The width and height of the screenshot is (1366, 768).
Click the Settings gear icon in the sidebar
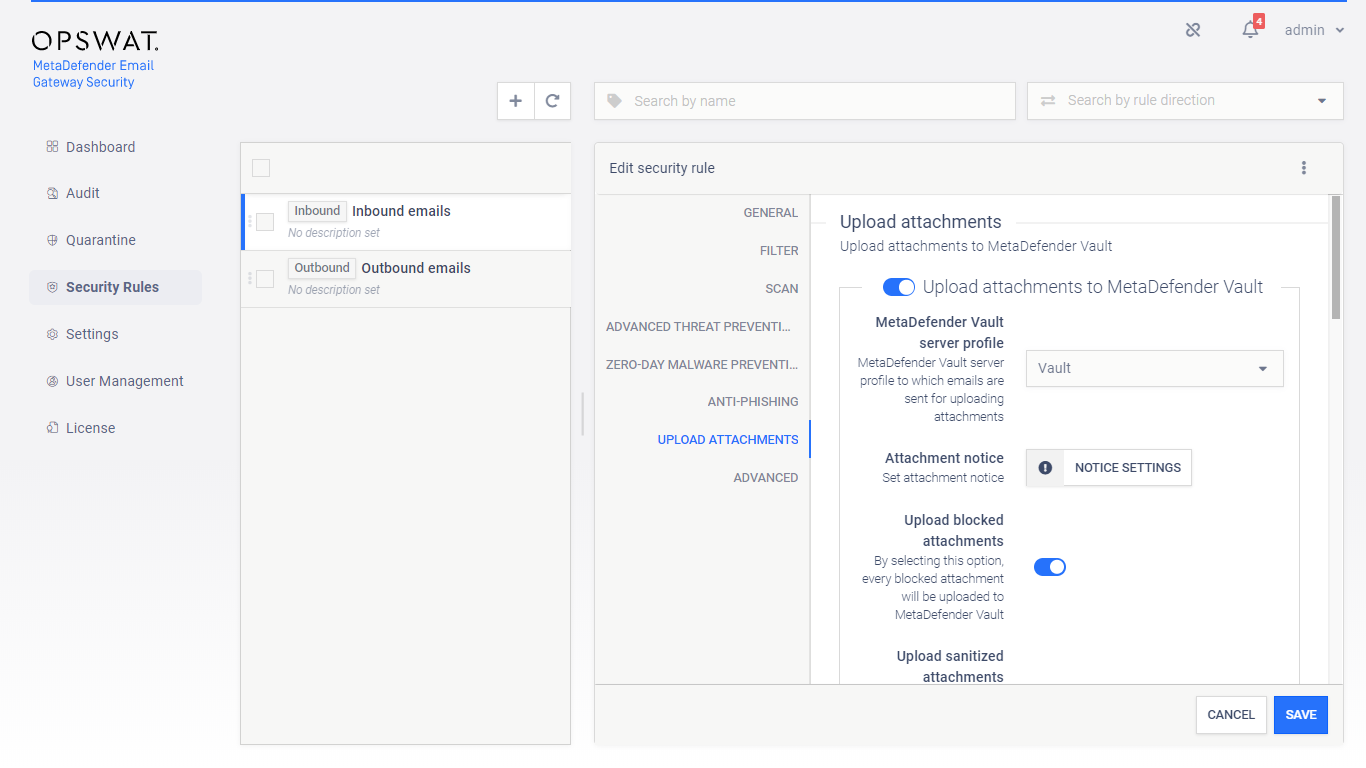[x=52, y=334]
